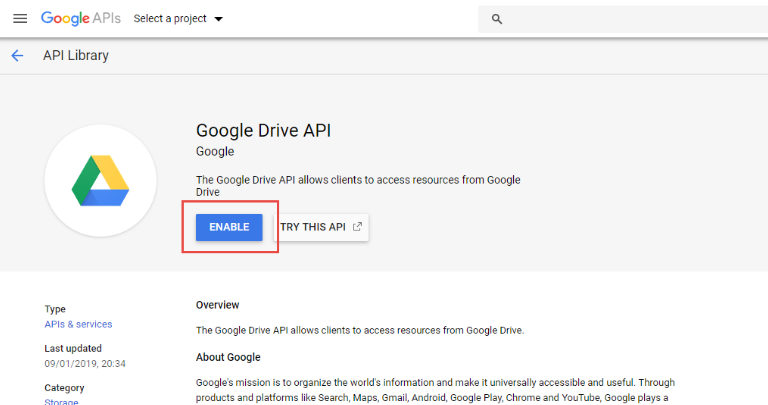Click the magnifier search icon

pos(497,19)
